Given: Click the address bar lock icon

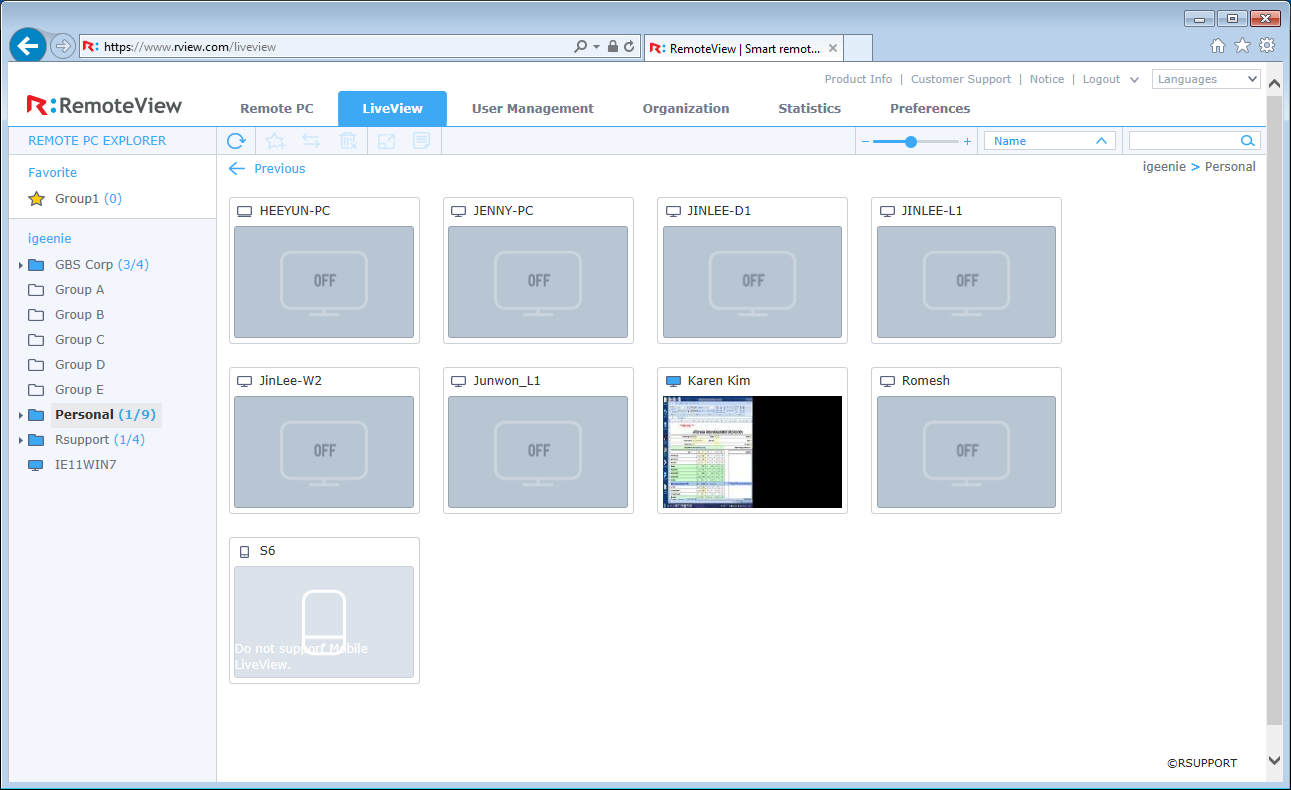Looking at the screenshot, I should (x=613, y=46).
